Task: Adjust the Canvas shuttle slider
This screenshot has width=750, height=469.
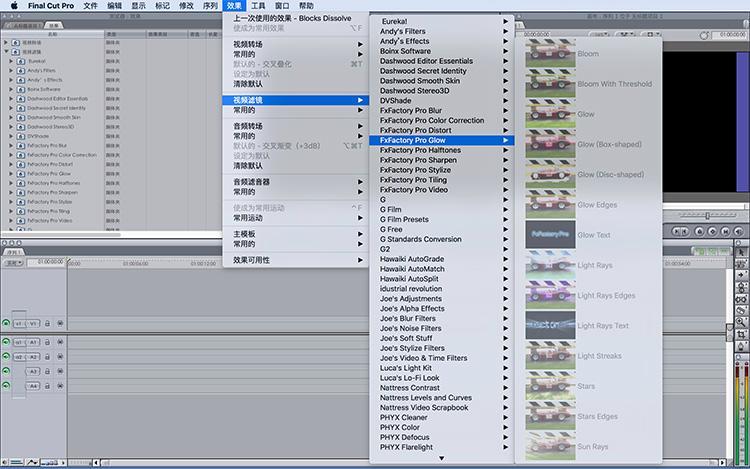Action: [x=707, y=216]
